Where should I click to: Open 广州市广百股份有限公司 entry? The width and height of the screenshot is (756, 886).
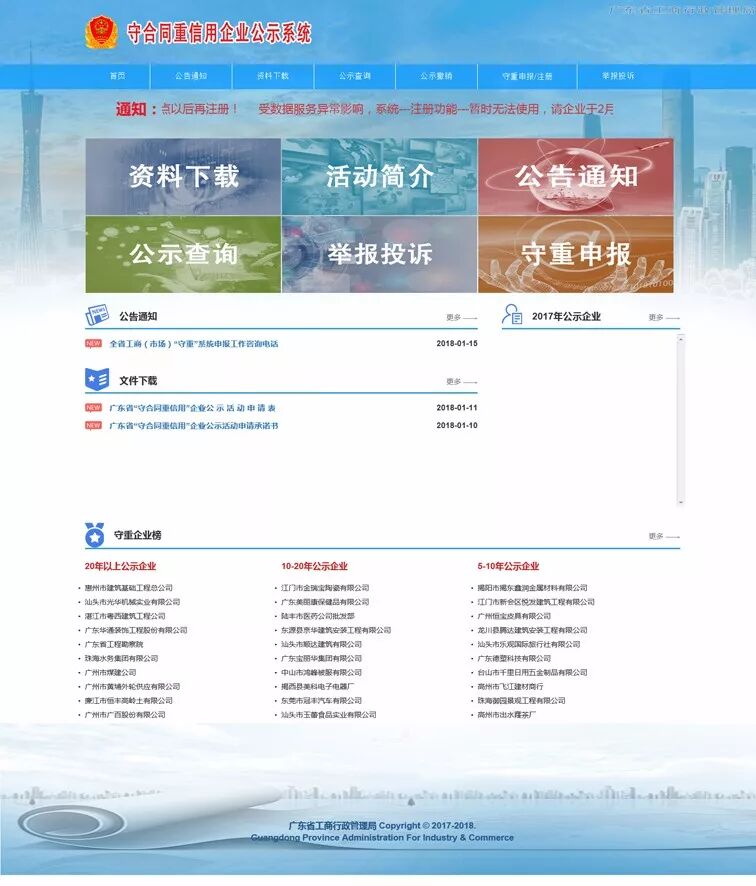click(x=125, y=715)
